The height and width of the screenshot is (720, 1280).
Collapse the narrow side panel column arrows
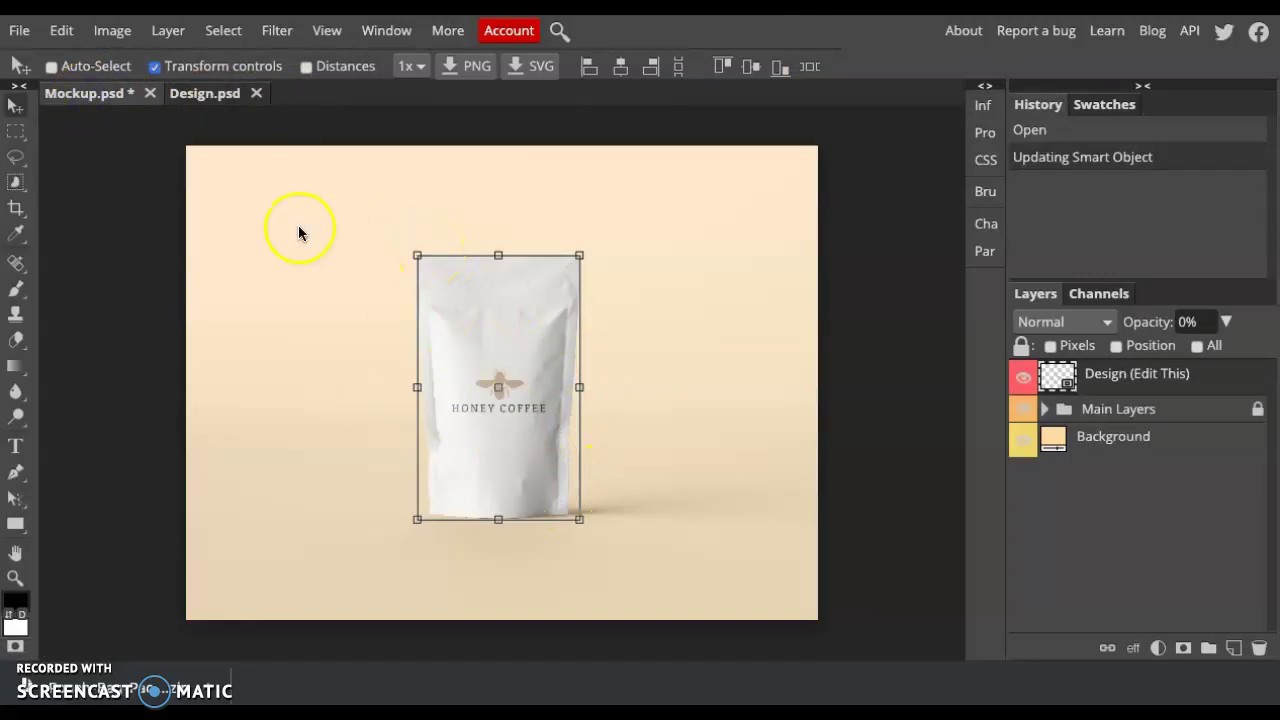point(985,86)
